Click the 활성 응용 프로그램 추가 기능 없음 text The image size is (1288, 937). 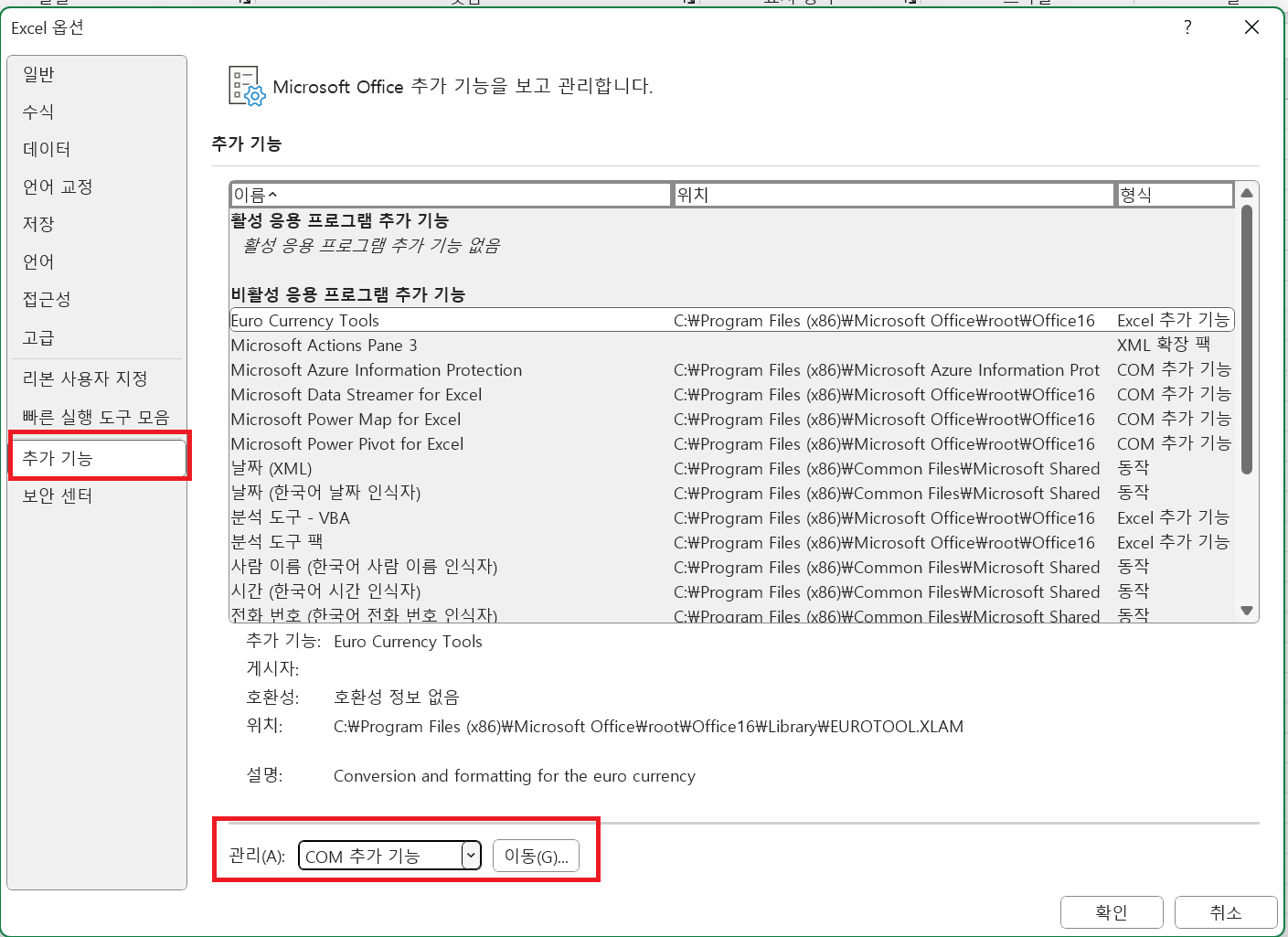click(x=371, y=246)
